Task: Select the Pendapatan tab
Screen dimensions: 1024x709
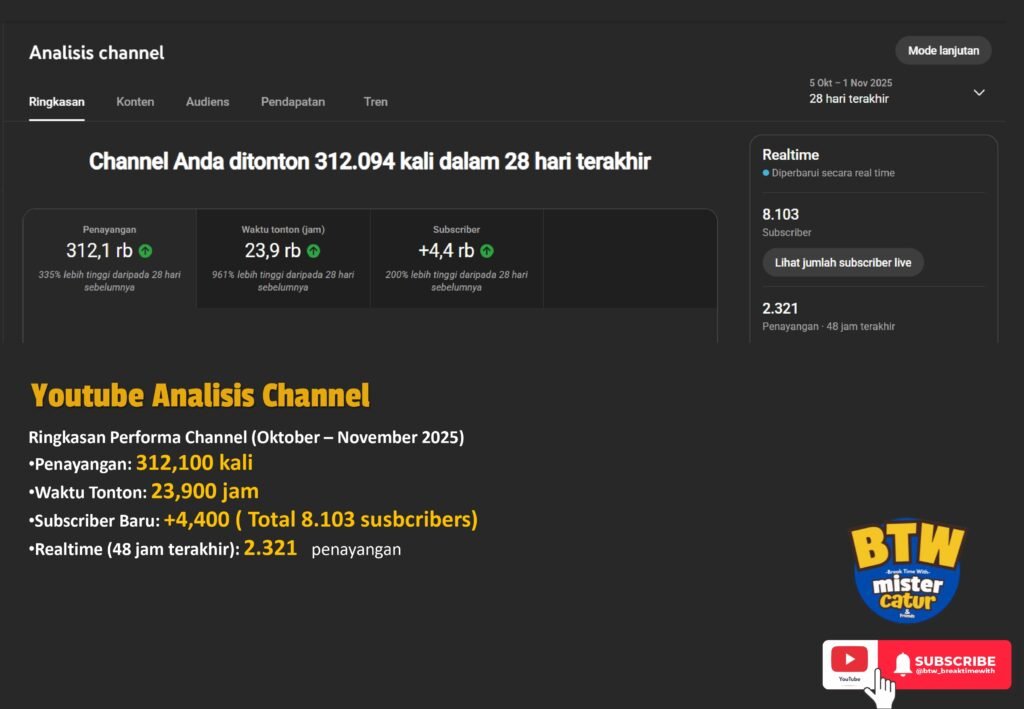Action: coord(293,102)
